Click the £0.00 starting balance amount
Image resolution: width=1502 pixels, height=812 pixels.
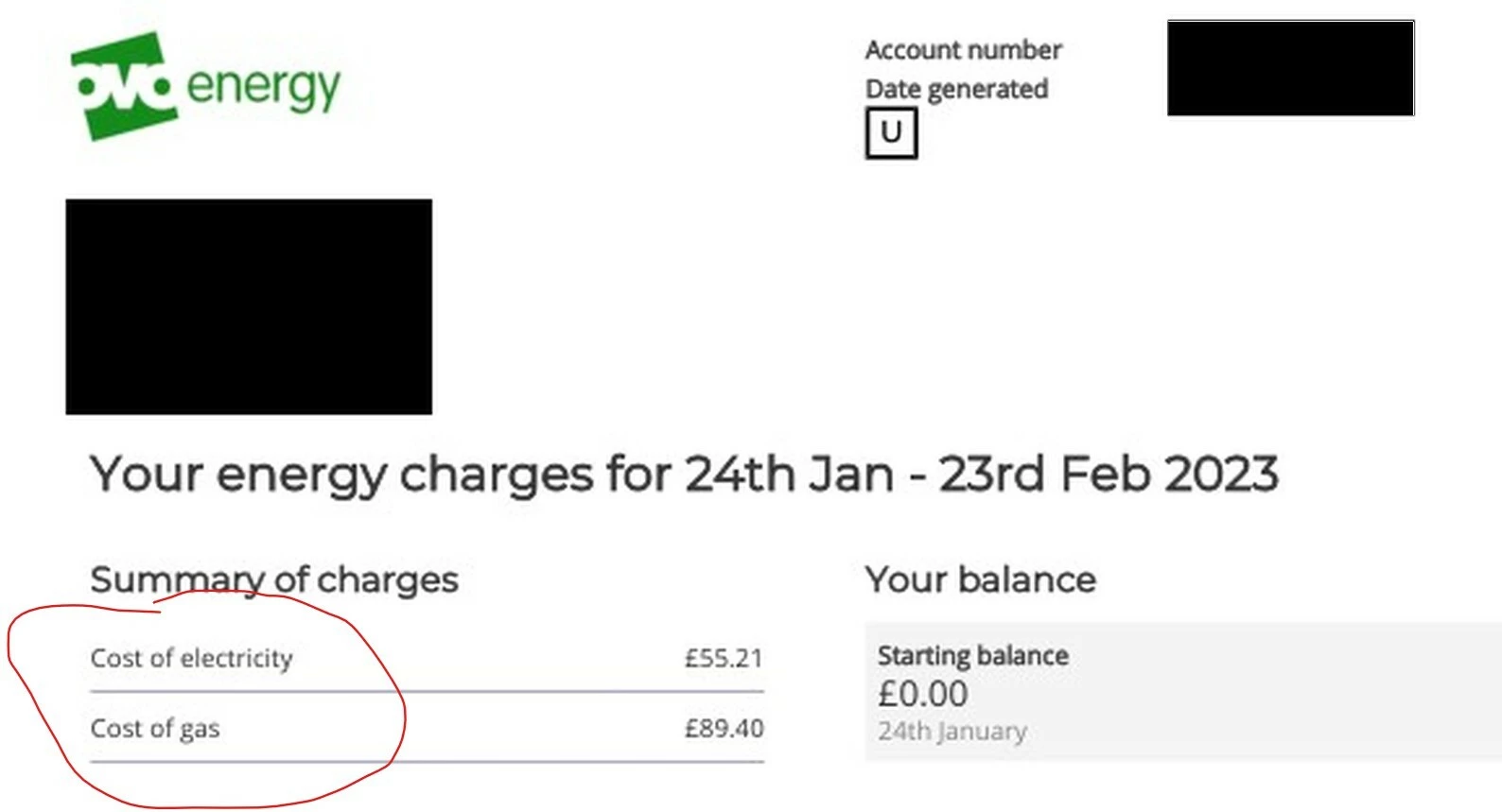pos(922,694)
